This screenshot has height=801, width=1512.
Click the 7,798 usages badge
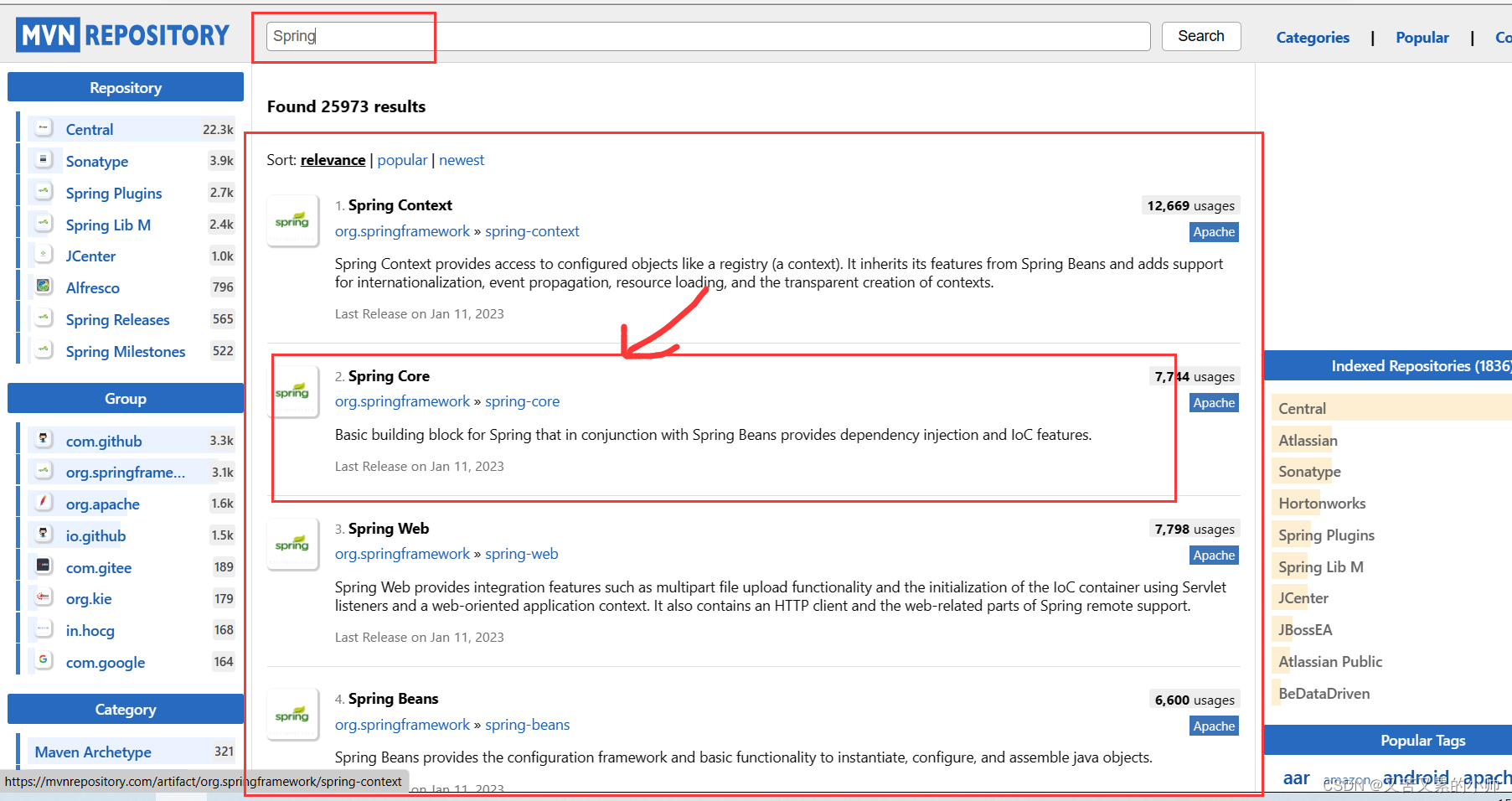1195,530
